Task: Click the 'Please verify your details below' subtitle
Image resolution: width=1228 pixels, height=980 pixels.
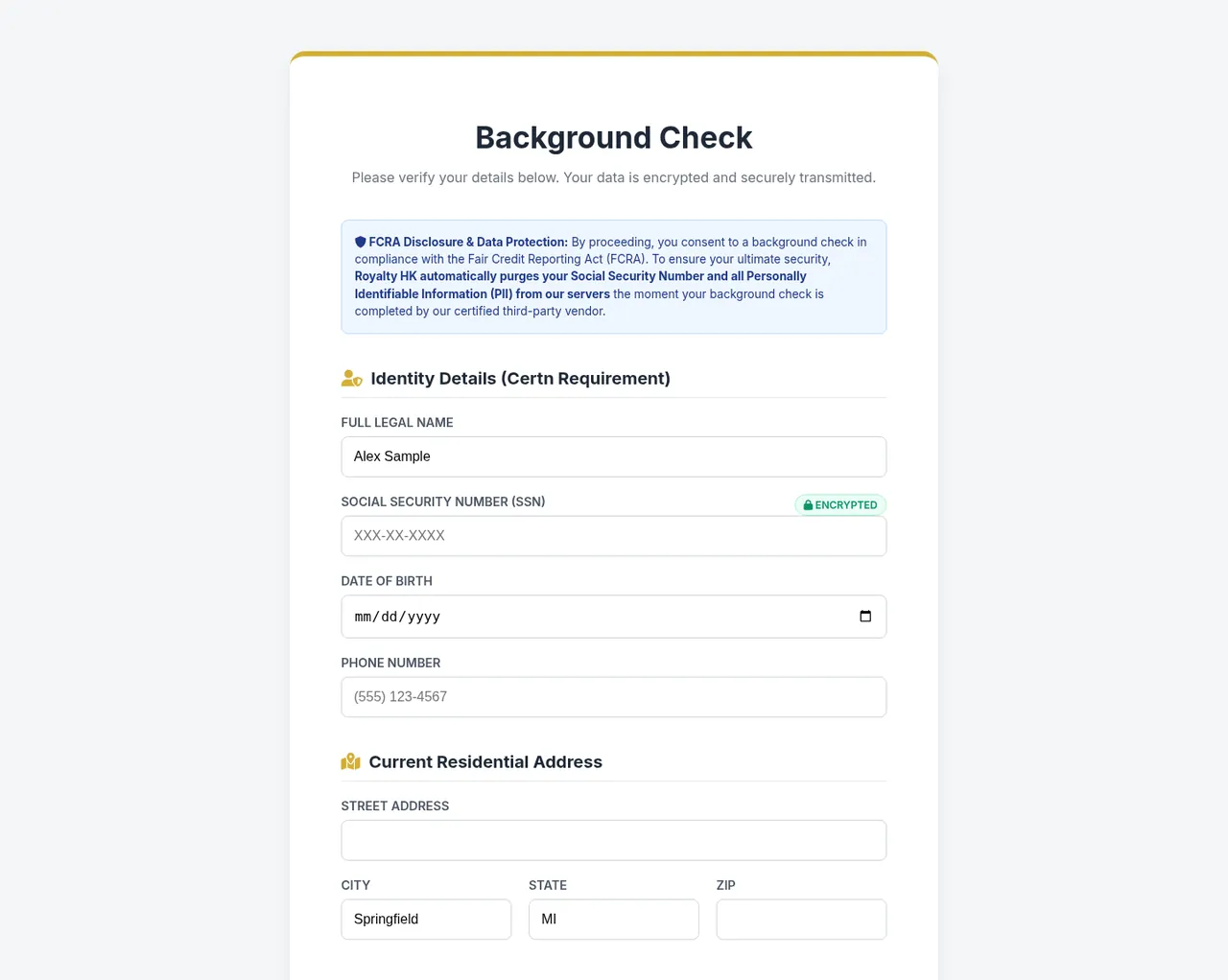Action: coord(614,177)
